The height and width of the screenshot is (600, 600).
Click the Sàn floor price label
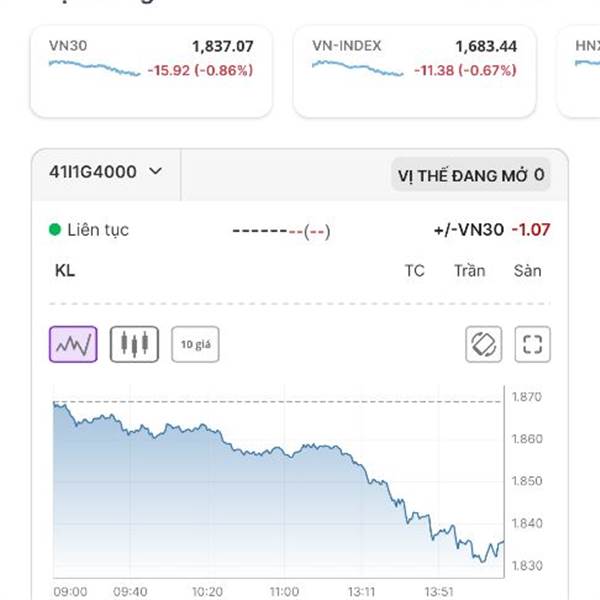coord(527,271)
